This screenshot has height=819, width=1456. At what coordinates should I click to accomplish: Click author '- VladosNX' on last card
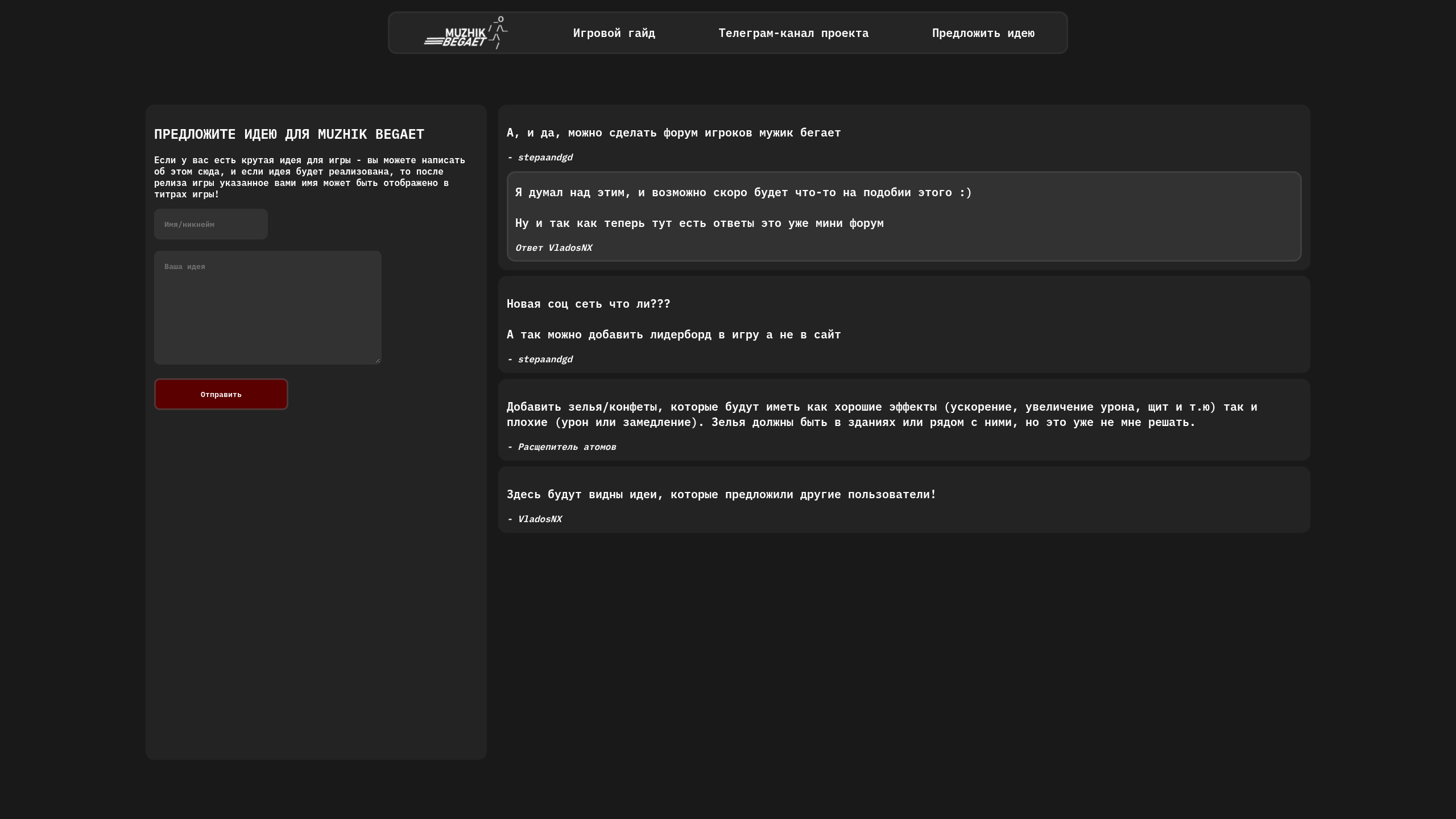pos(534,519)
